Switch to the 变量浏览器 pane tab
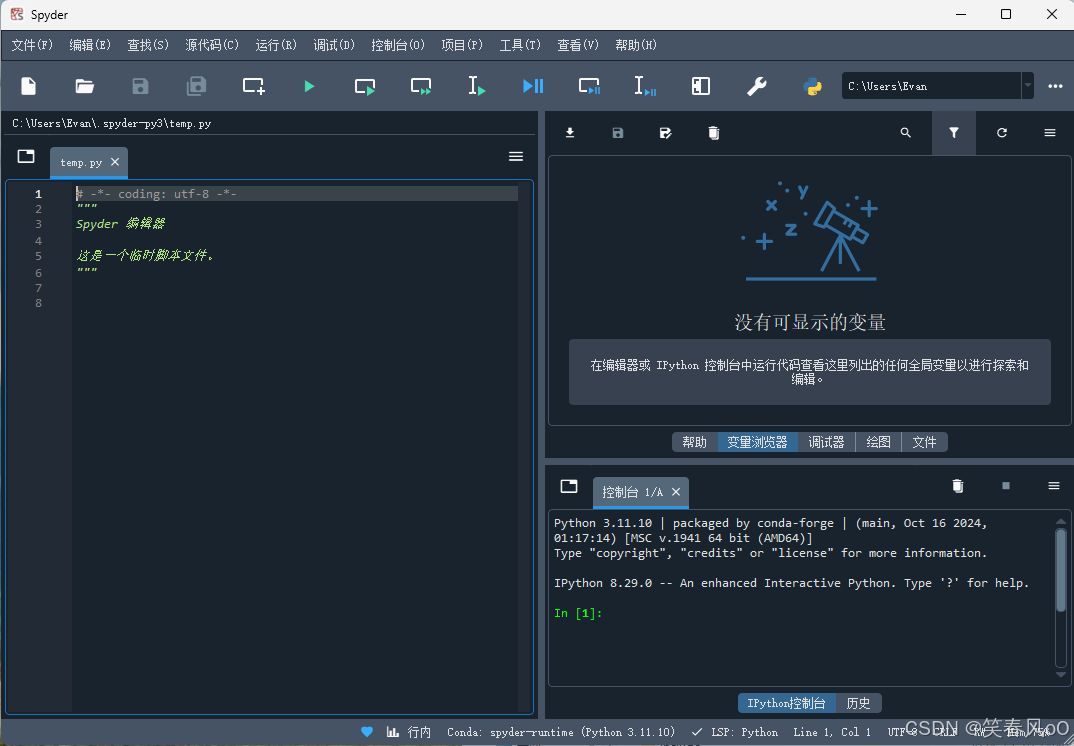The image size is (1074, 746). (x=757, y=442)
